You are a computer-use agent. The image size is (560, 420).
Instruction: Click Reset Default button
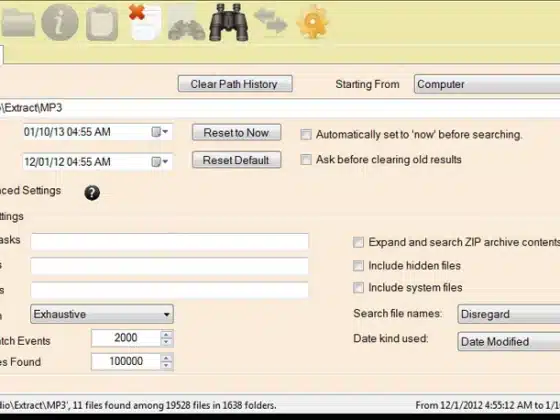pyautogui.click(x=236, y=160)
